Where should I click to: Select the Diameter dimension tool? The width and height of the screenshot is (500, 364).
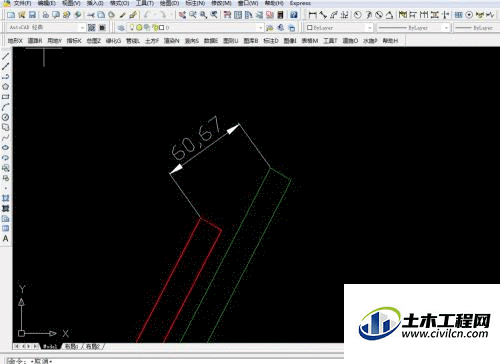[379, 15]
